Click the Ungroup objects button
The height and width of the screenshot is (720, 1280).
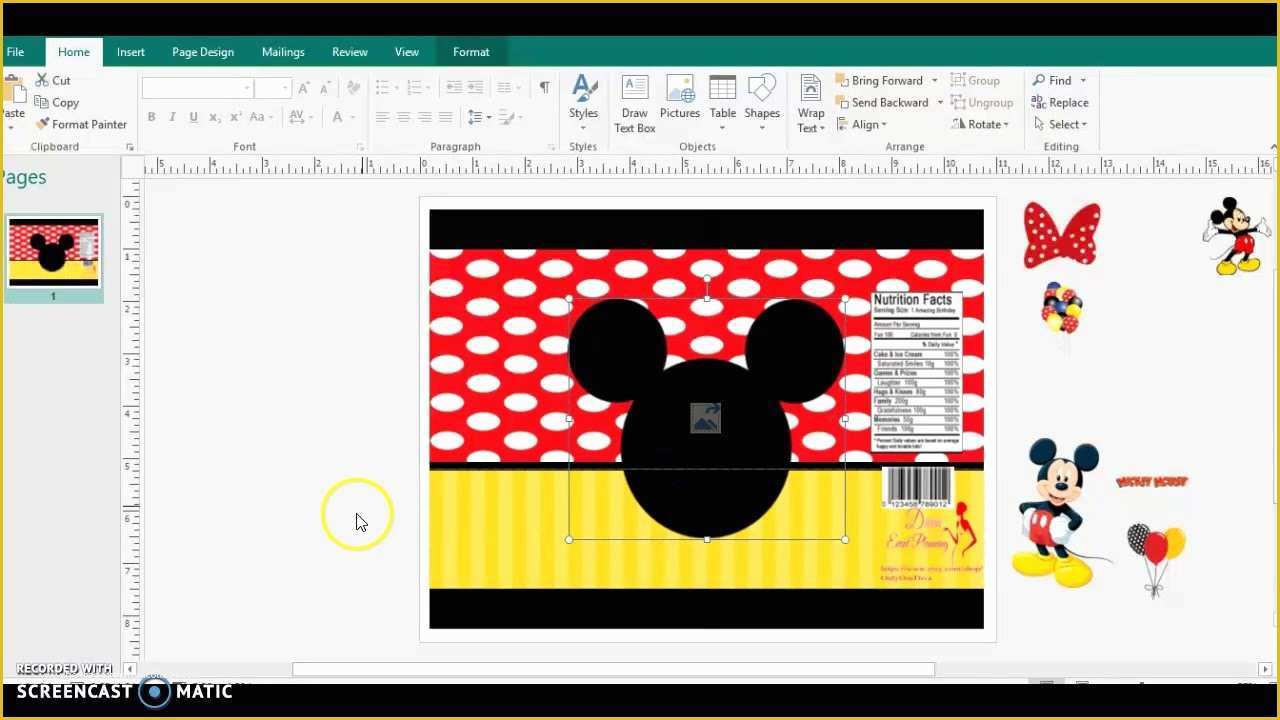982,102
